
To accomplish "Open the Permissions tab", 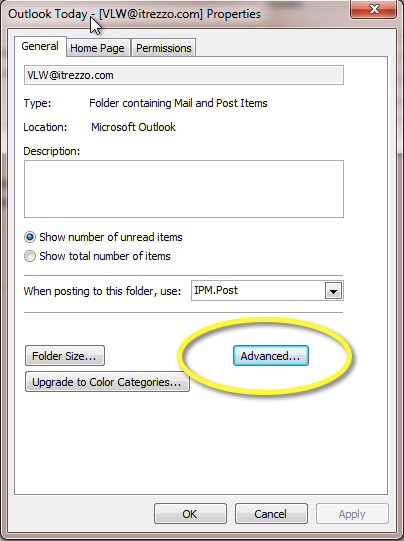I will (x=164, y=48).
